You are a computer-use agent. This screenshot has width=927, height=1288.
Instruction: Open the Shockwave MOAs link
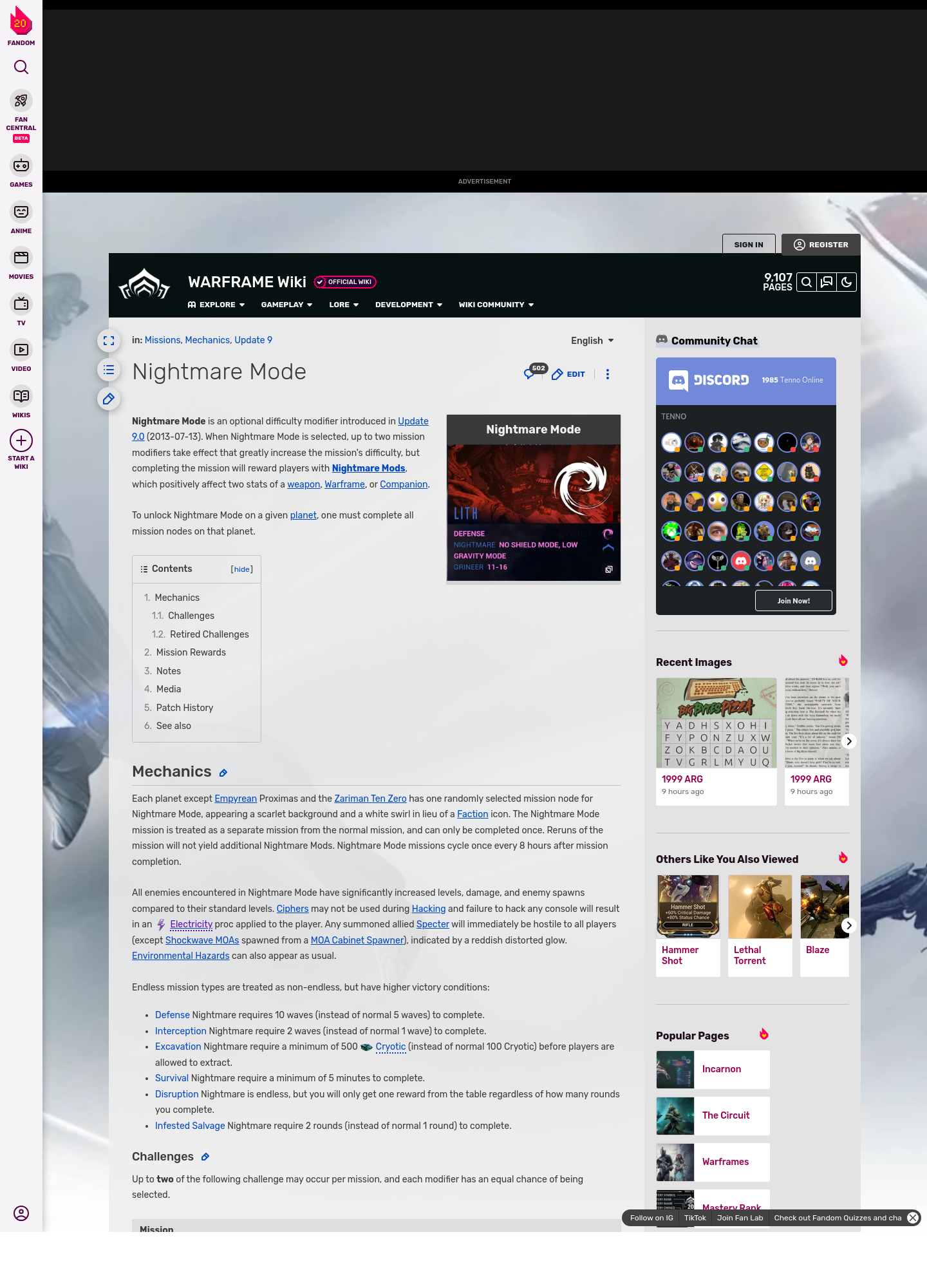click(x=202, y=940)
